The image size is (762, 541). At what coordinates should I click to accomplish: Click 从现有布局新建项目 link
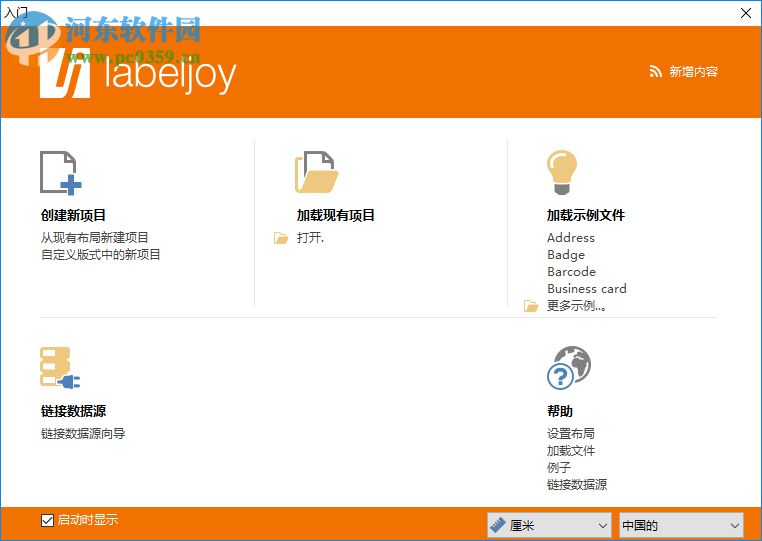tap(95, 238)
